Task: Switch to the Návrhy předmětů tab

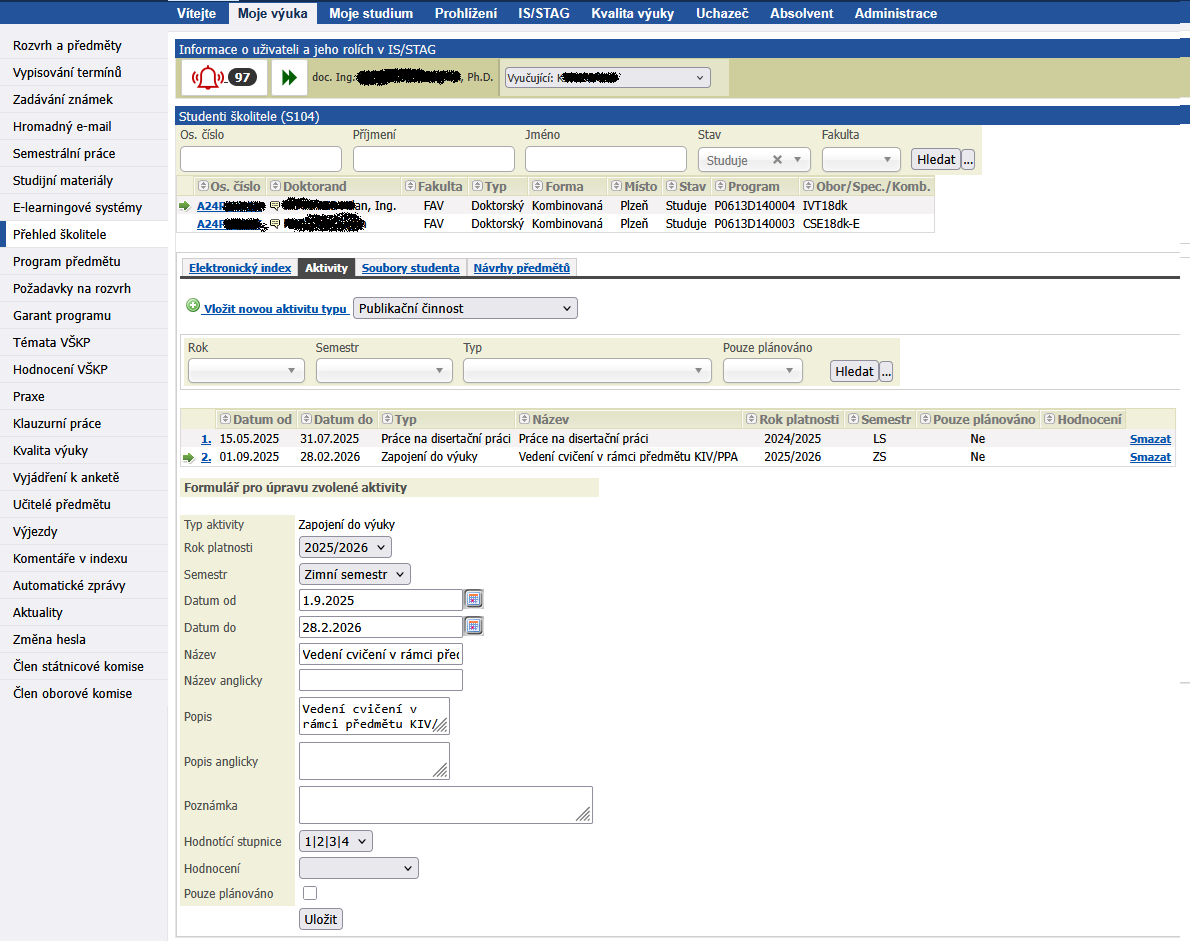Action: (521, 268)
